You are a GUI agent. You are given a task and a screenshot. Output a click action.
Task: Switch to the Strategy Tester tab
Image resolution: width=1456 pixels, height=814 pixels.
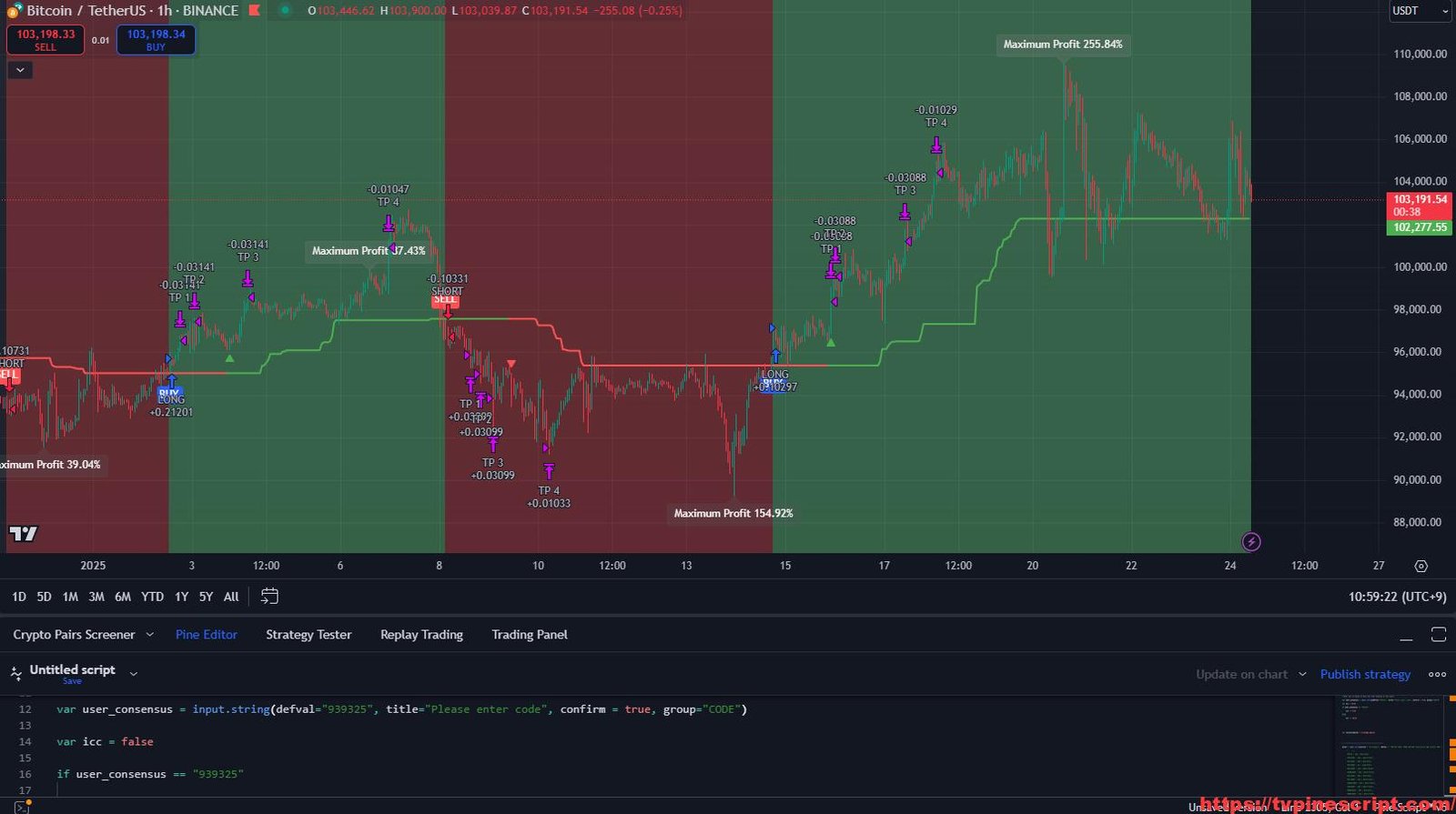click(308, 635)
